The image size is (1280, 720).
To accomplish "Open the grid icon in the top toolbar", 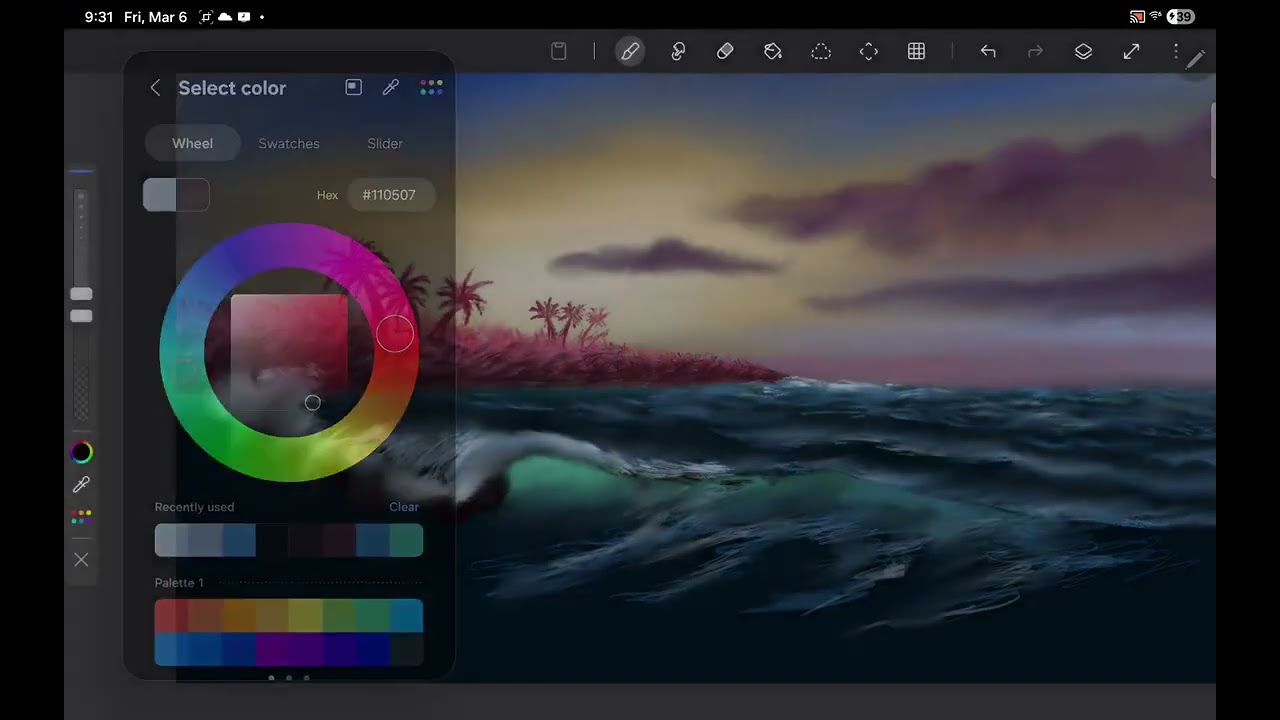I will click(x=916, y=51).
